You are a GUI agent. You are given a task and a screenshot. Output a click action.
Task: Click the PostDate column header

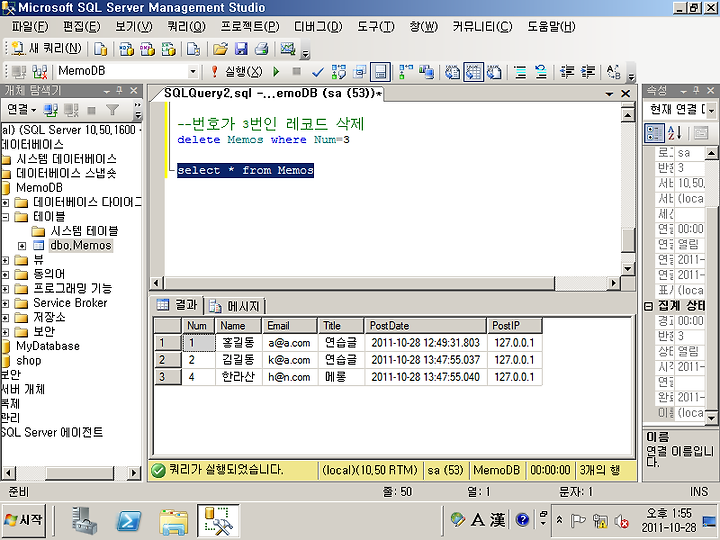coord(425,326)
